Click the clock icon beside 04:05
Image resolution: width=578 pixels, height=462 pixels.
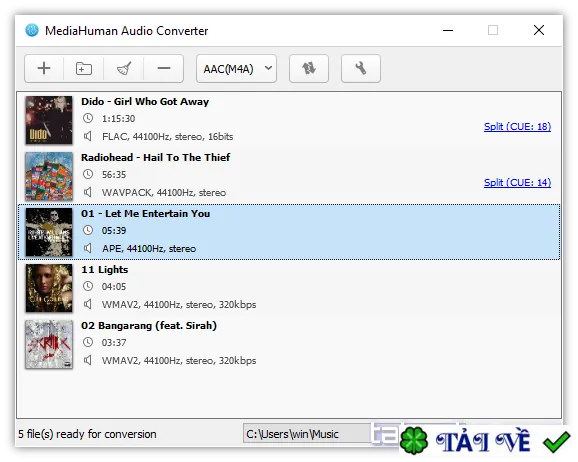click(x=88, y=286)
